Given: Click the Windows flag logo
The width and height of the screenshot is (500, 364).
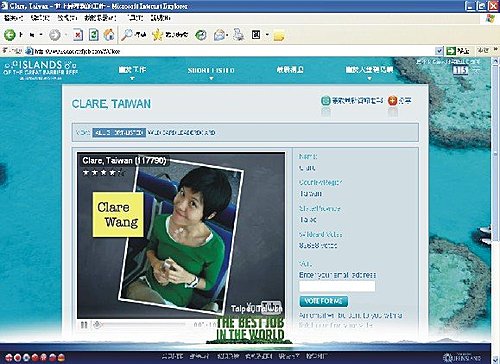Looking at the screenshot, I should tap(491, 18).
